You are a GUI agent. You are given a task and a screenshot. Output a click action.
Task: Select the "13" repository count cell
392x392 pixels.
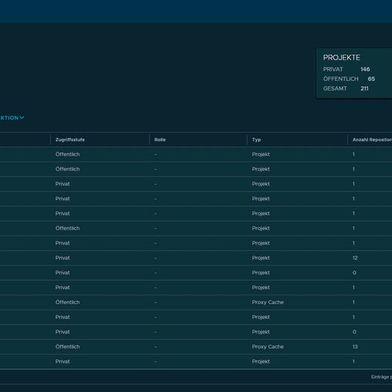tap(355, 347)
